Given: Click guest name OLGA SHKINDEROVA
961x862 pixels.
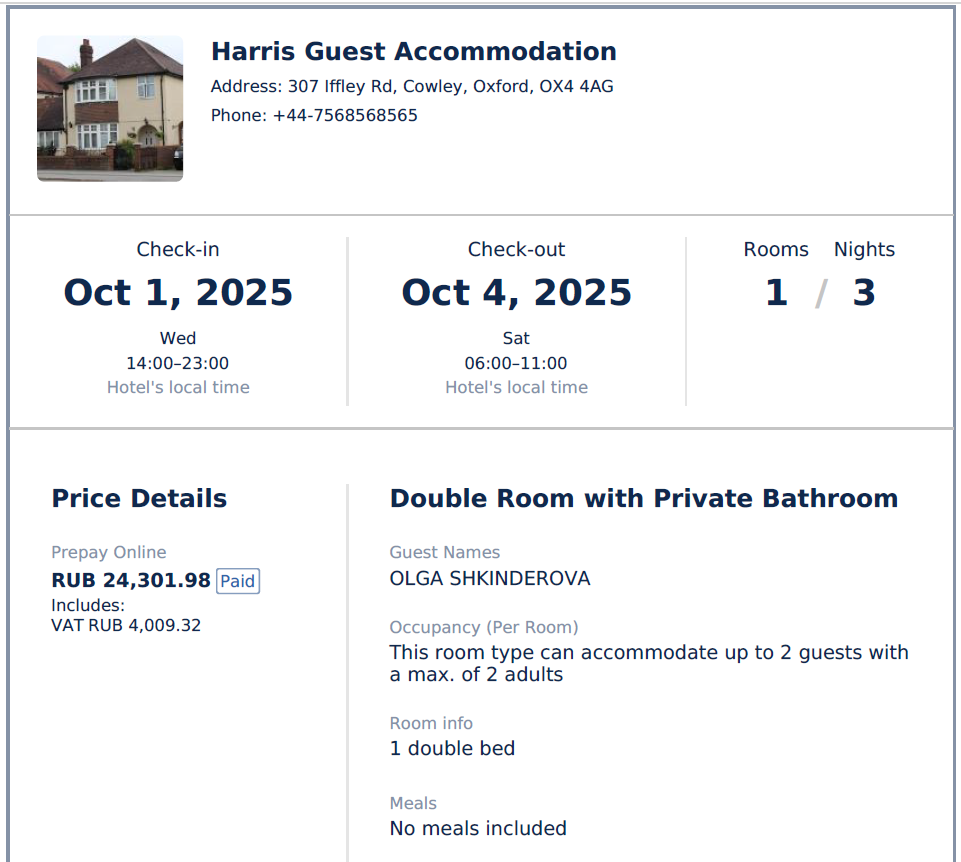Looking at the screenshot, I should point(490,579).
